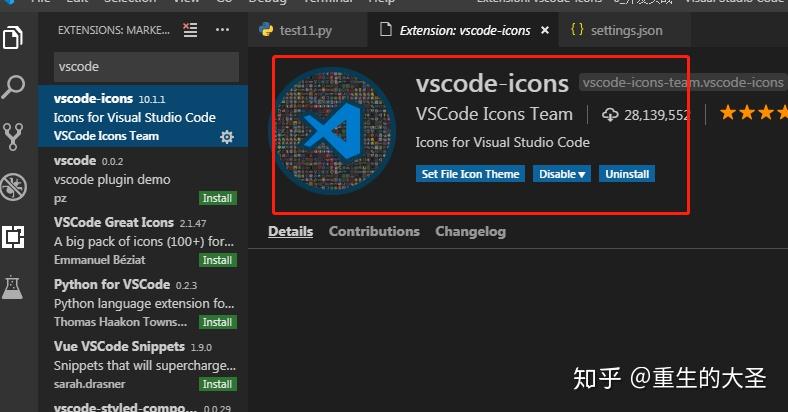
Task: Select the vscode 0.0.2 extension entry
Action: point(143,179)
